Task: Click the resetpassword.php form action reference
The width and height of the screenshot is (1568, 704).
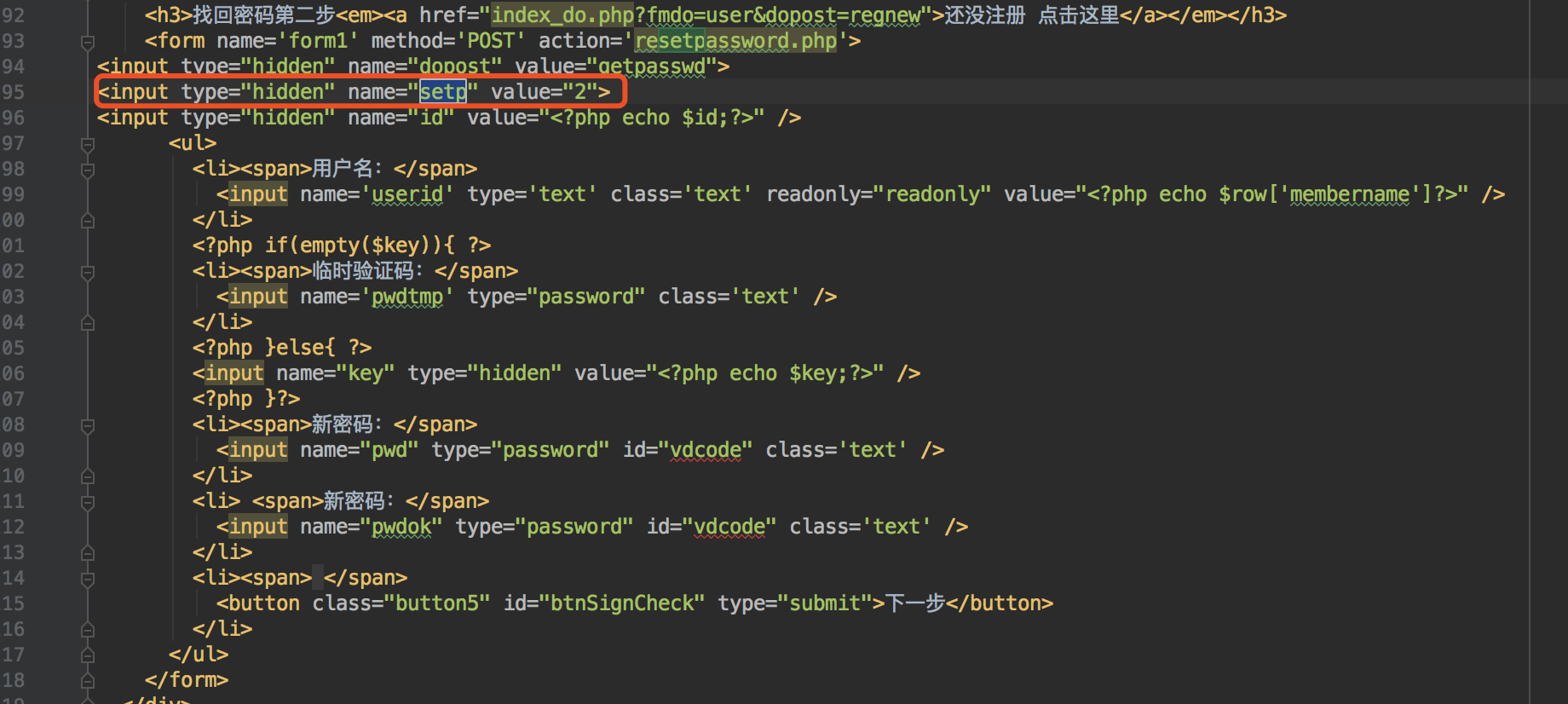Action: (x=735, y=41)
